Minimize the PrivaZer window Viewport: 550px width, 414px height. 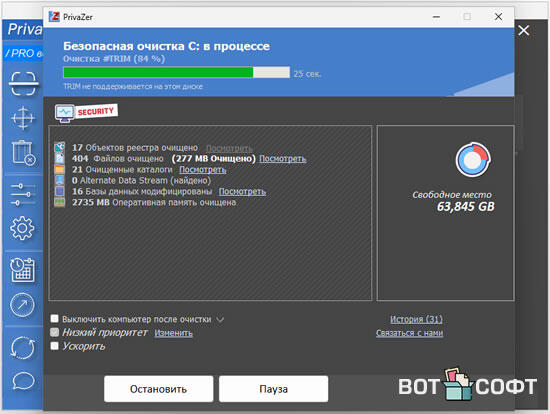pos(436,16)
